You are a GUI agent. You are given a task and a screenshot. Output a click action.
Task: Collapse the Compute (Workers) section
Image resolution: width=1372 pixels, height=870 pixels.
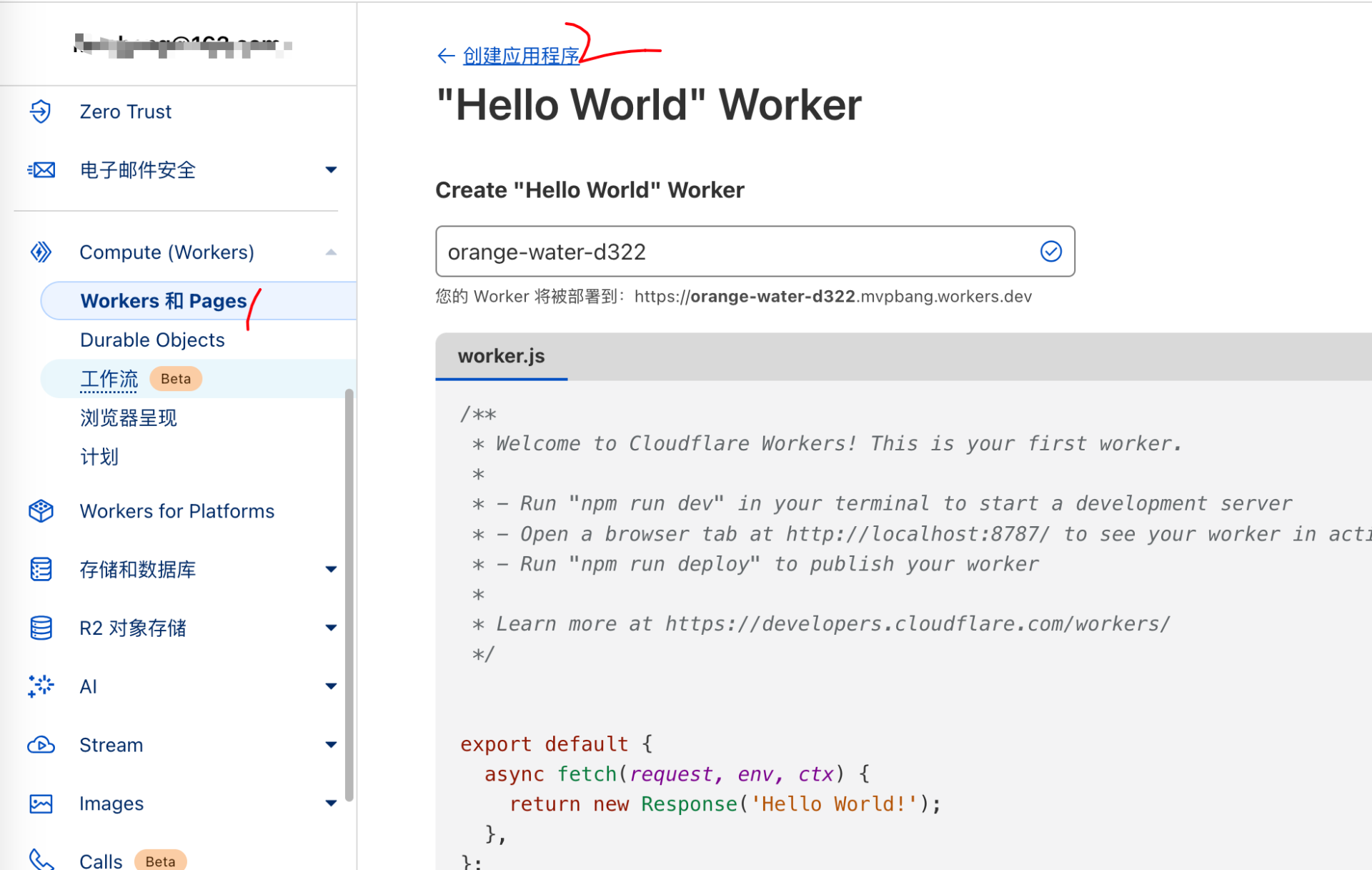click(x=331, y=252)
